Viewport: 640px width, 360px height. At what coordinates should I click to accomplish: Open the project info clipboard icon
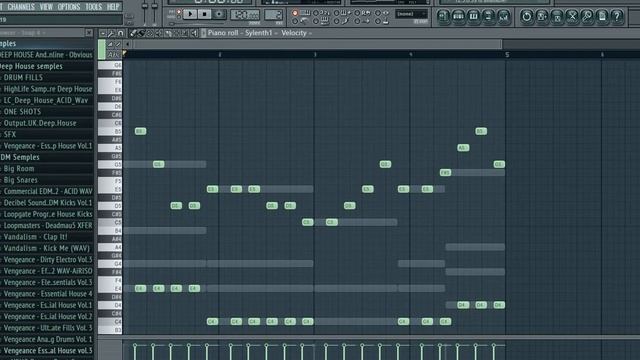coord(602,16)
